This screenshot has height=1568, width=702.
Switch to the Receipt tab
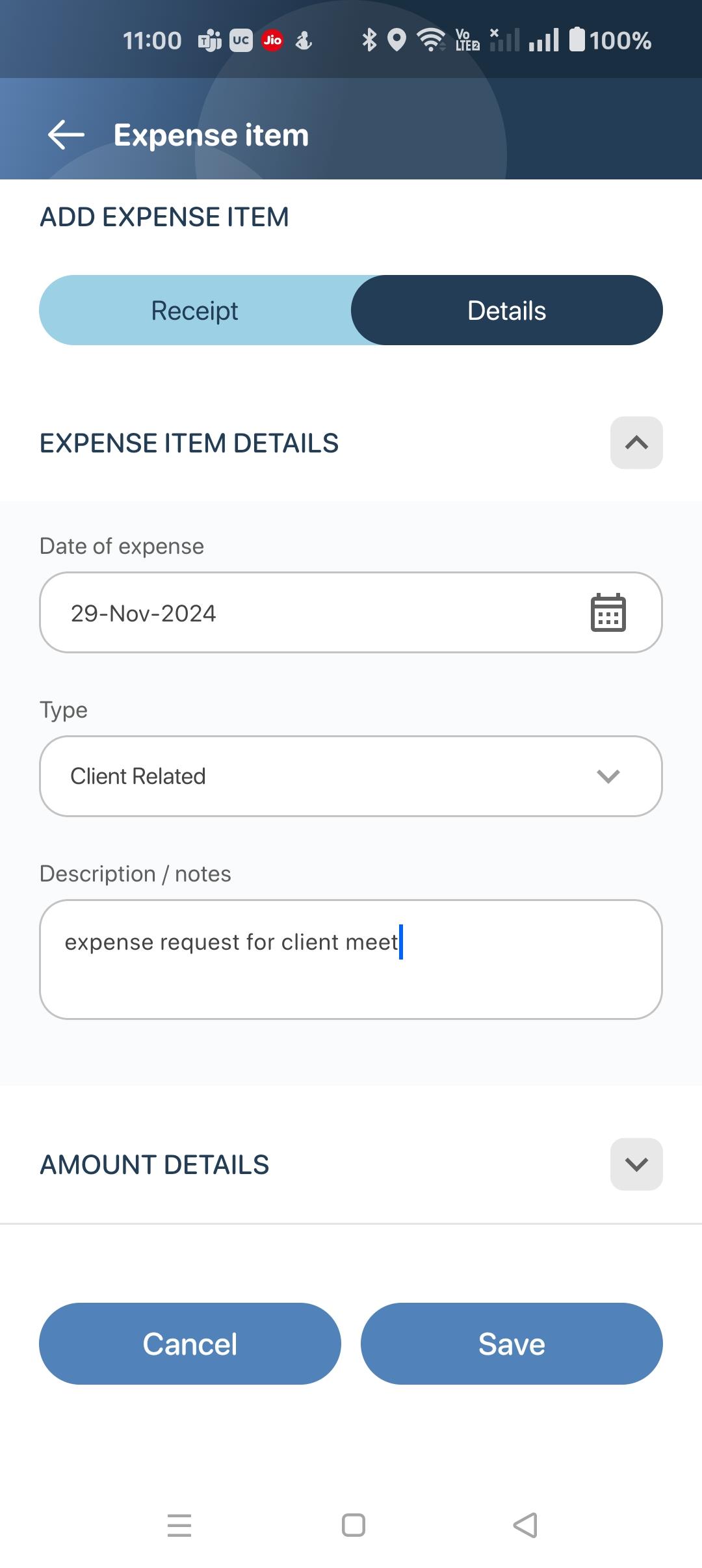[195, 311]
